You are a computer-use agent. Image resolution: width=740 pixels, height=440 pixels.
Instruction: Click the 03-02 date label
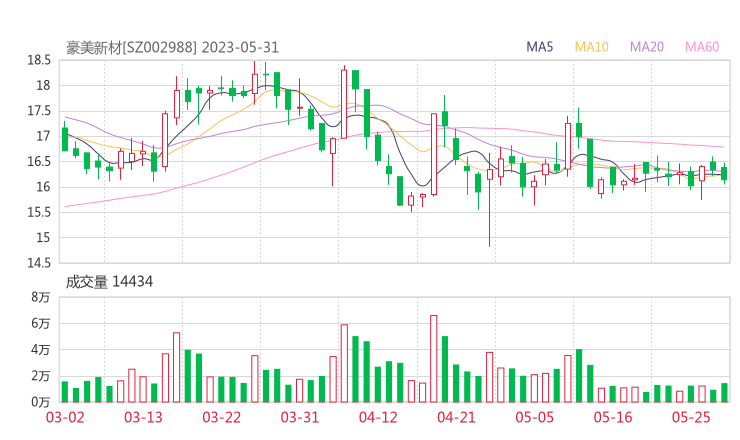[x=65, y=417]
